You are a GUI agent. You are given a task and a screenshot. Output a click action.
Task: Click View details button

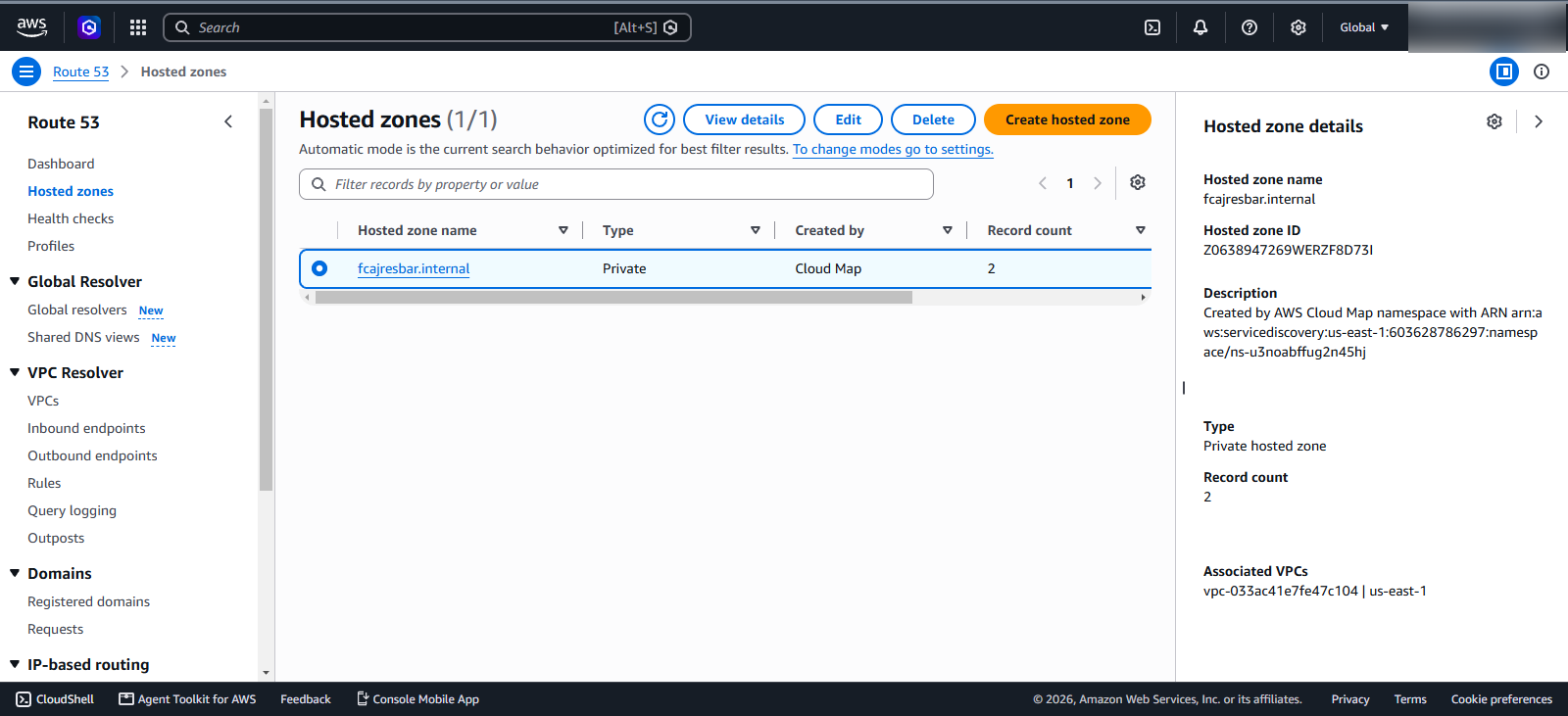point(744,119)
